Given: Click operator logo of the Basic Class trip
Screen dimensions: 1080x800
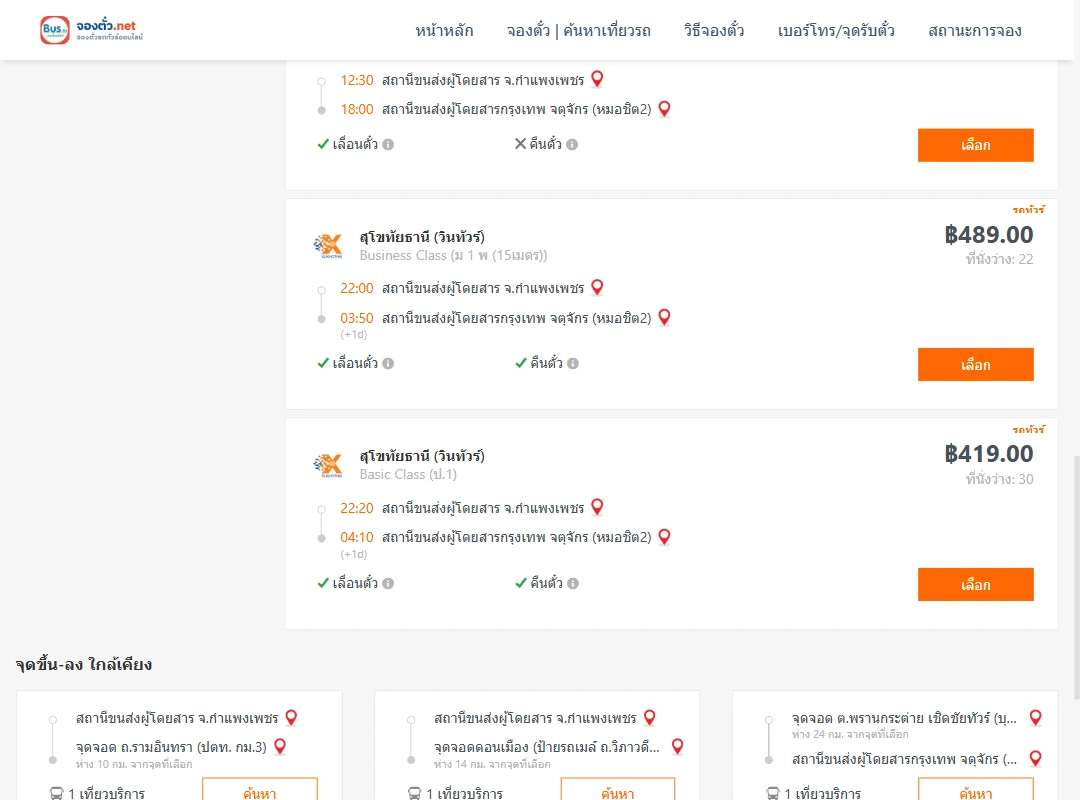Looking at the screenshot, I should coord(328,465).
